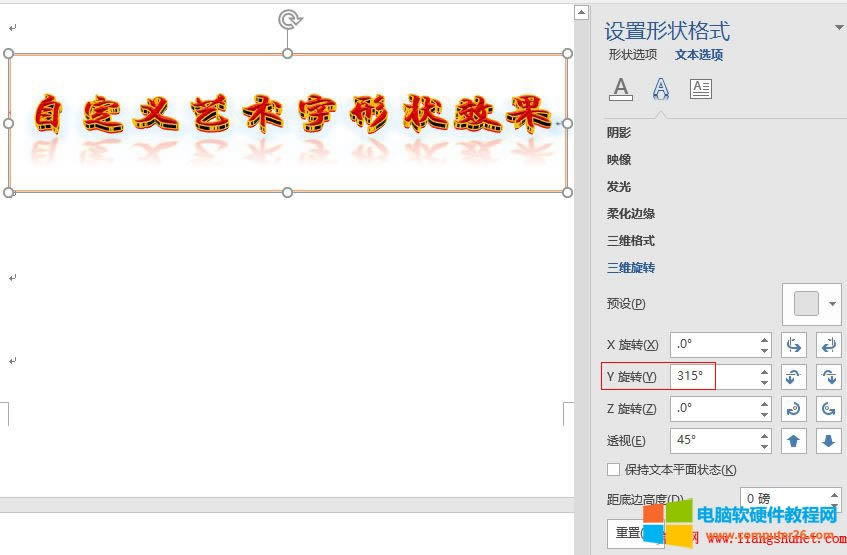Click the Y 旋转 input field

(x=710, y=377)
